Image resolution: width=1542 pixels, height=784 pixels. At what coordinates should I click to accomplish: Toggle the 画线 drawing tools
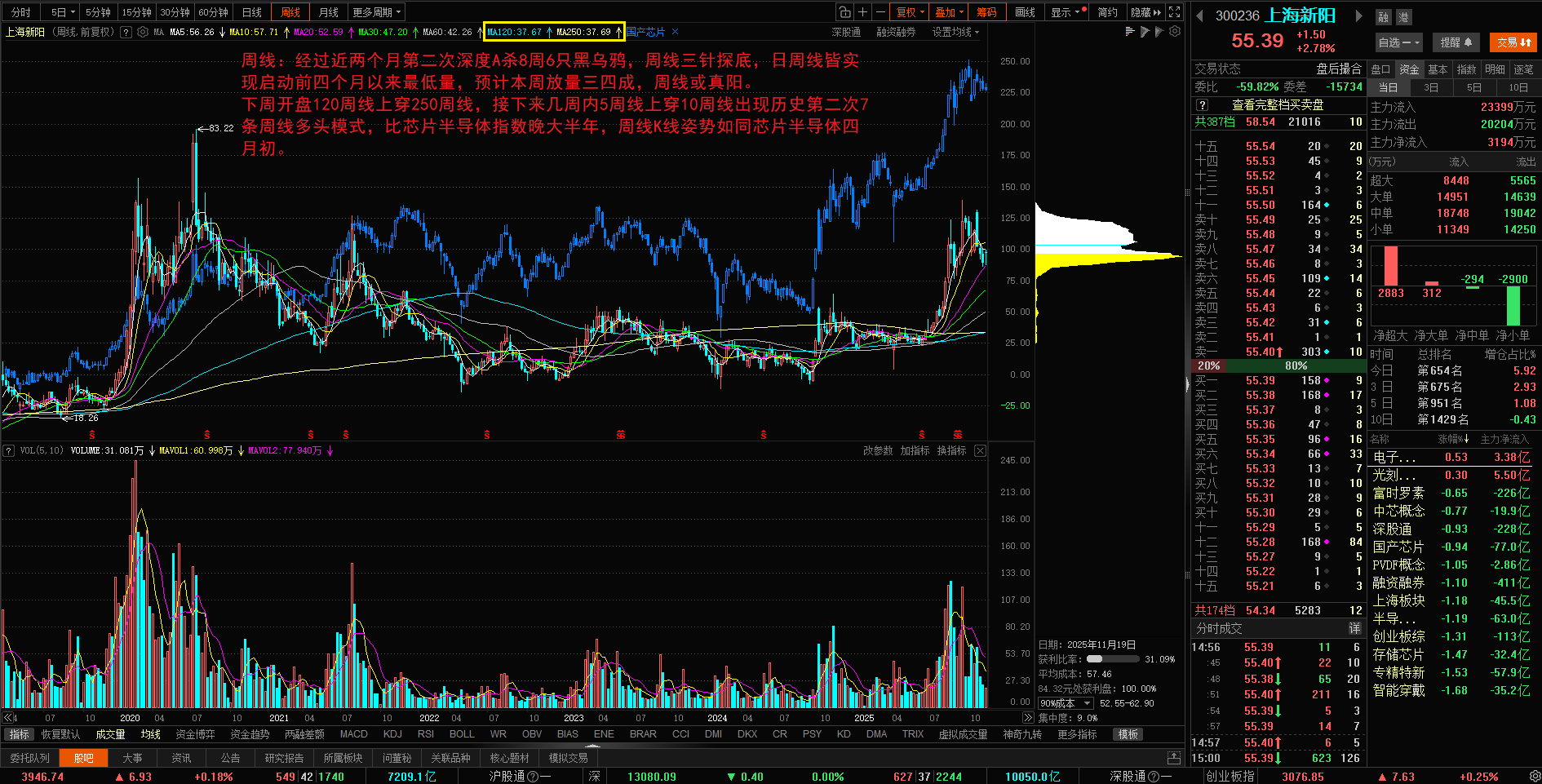coord(1025,12)
